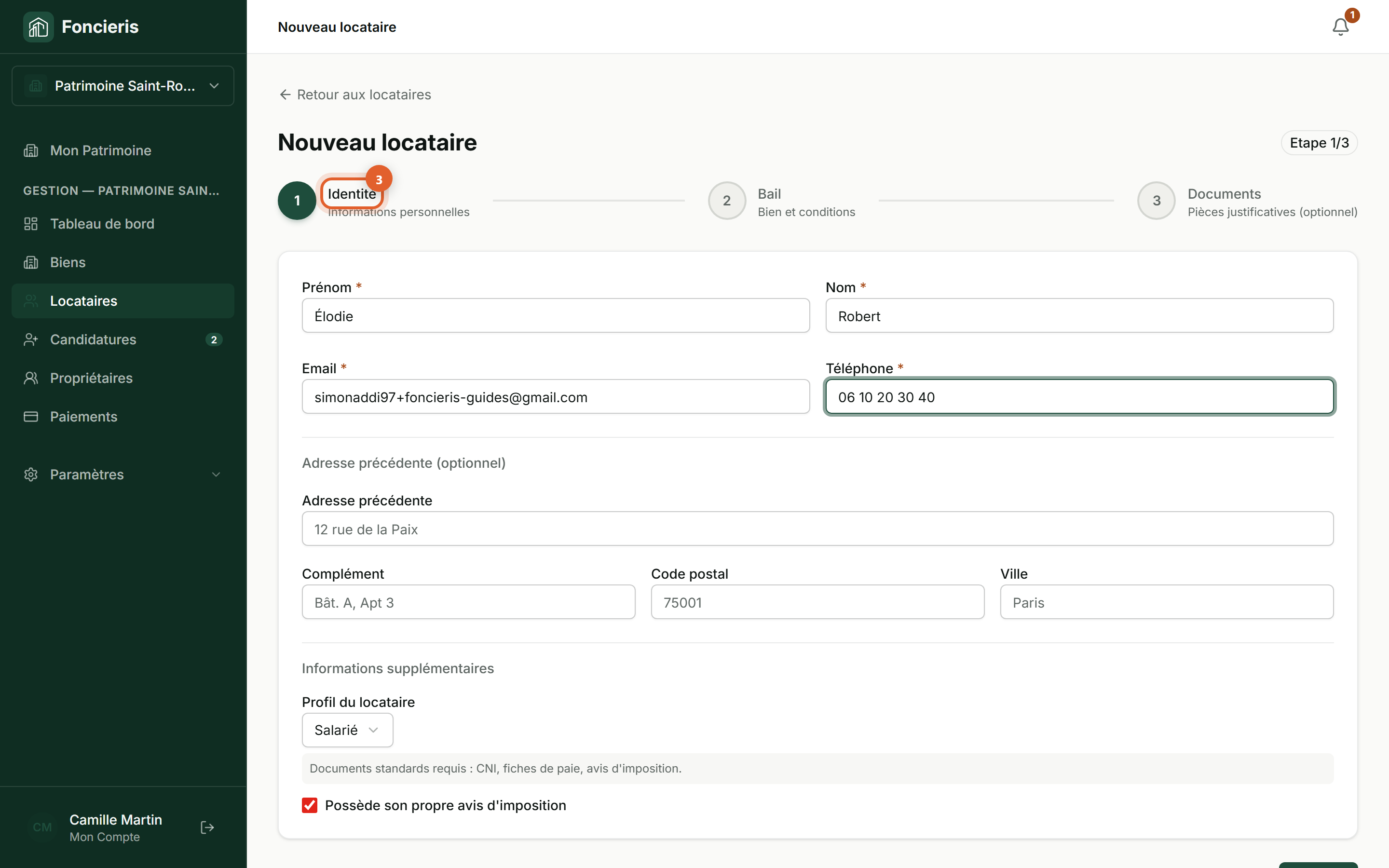Viewport: 1389px width, 868px height.
Task: Select step 3 circle Documents
Action: (1157, 200)
